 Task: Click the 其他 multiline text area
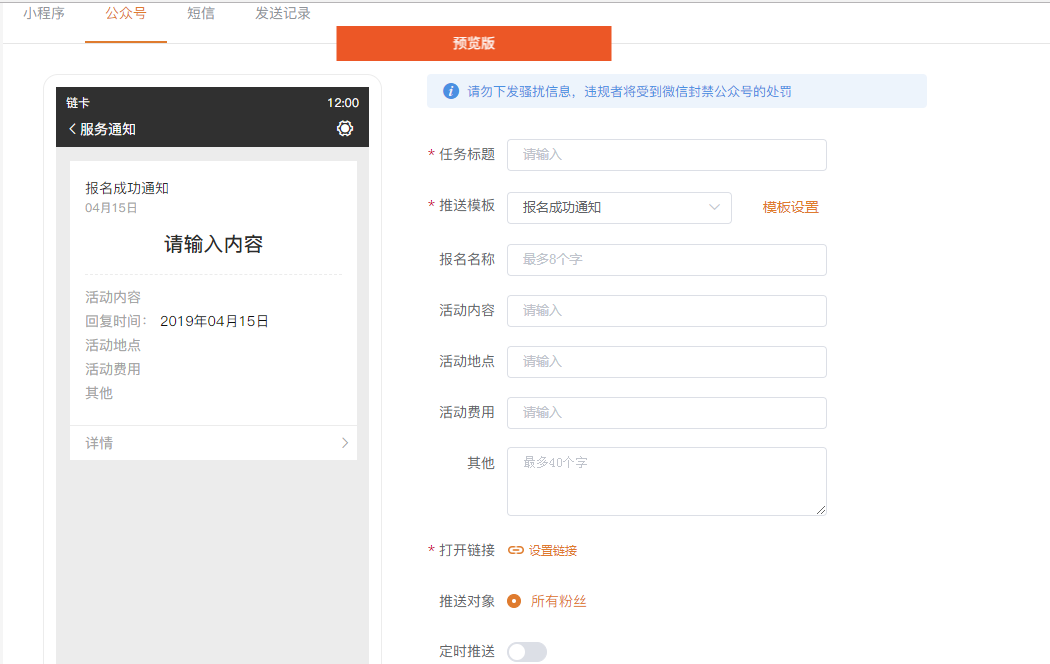[x=666, y=481]
